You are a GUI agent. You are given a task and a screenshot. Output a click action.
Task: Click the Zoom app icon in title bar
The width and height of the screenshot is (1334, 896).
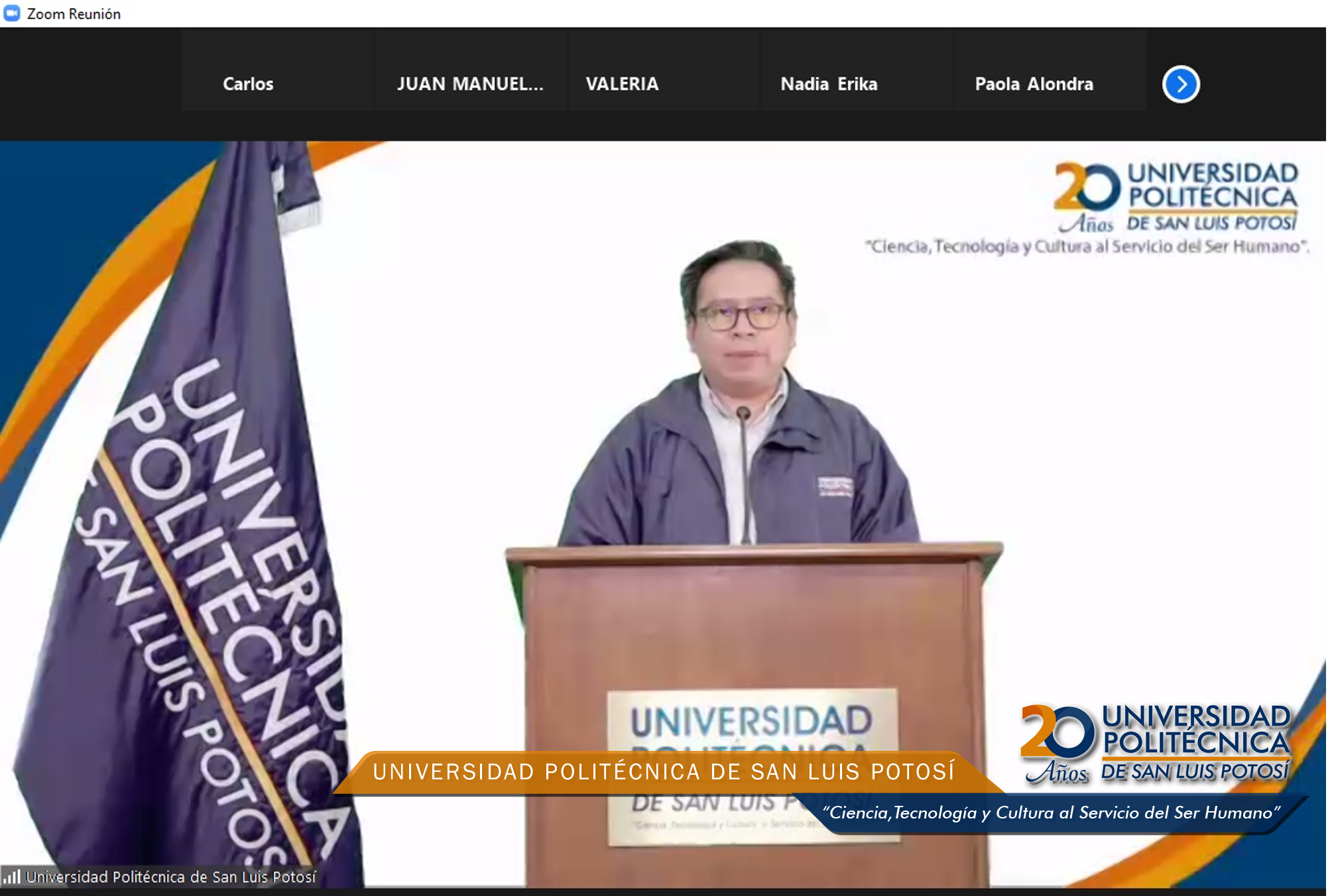tap(12, 13)
